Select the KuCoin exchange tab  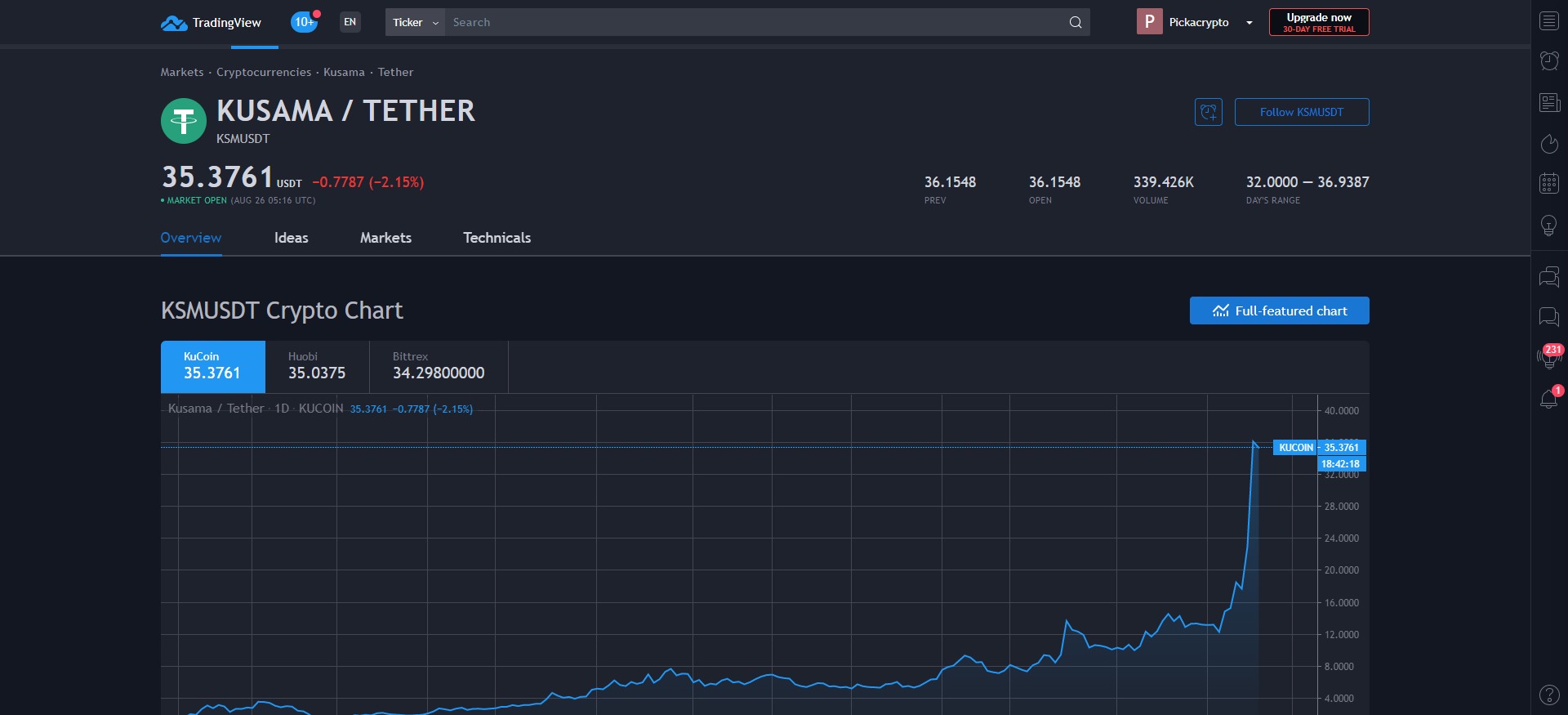point(213,366)
